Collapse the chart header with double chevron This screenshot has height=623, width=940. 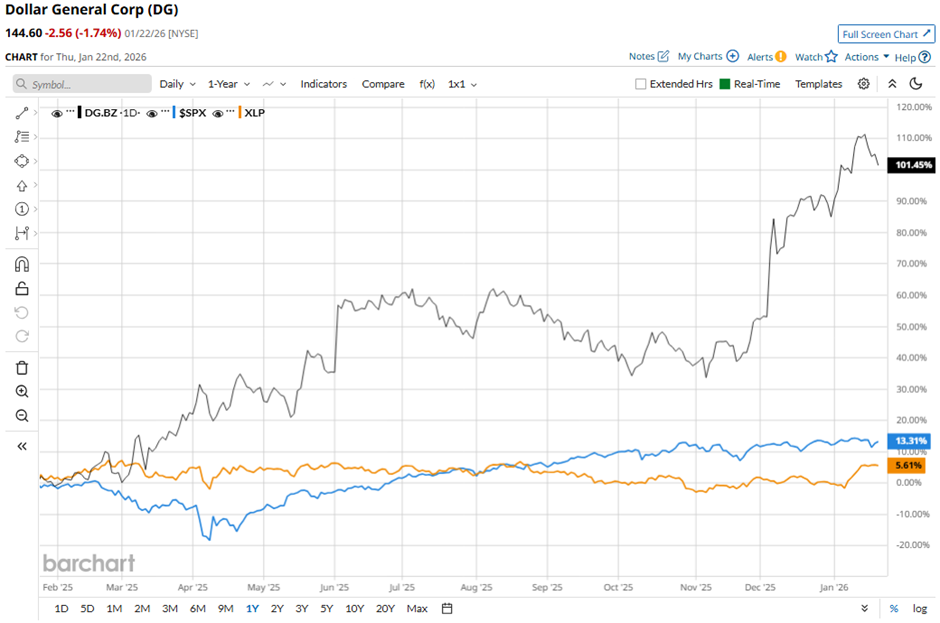click(x=892, y=84)
